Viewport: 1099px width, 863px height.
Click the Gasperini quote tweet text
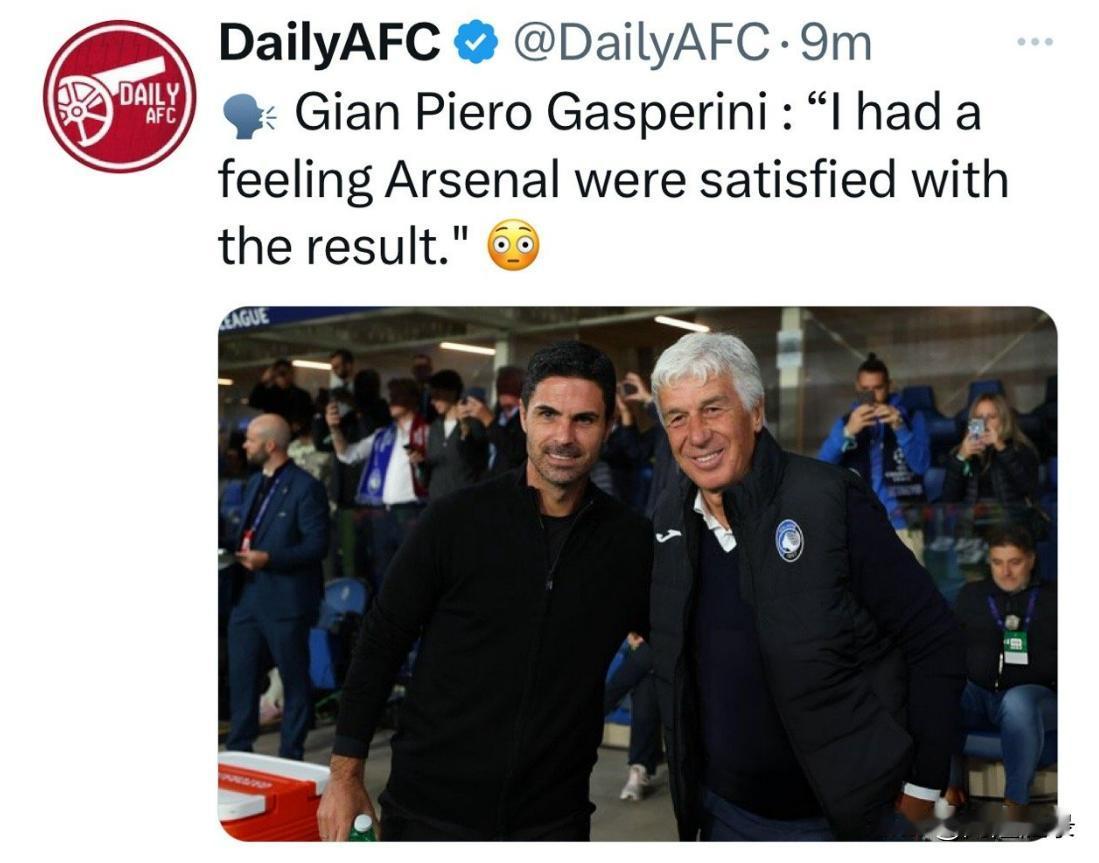613,180
